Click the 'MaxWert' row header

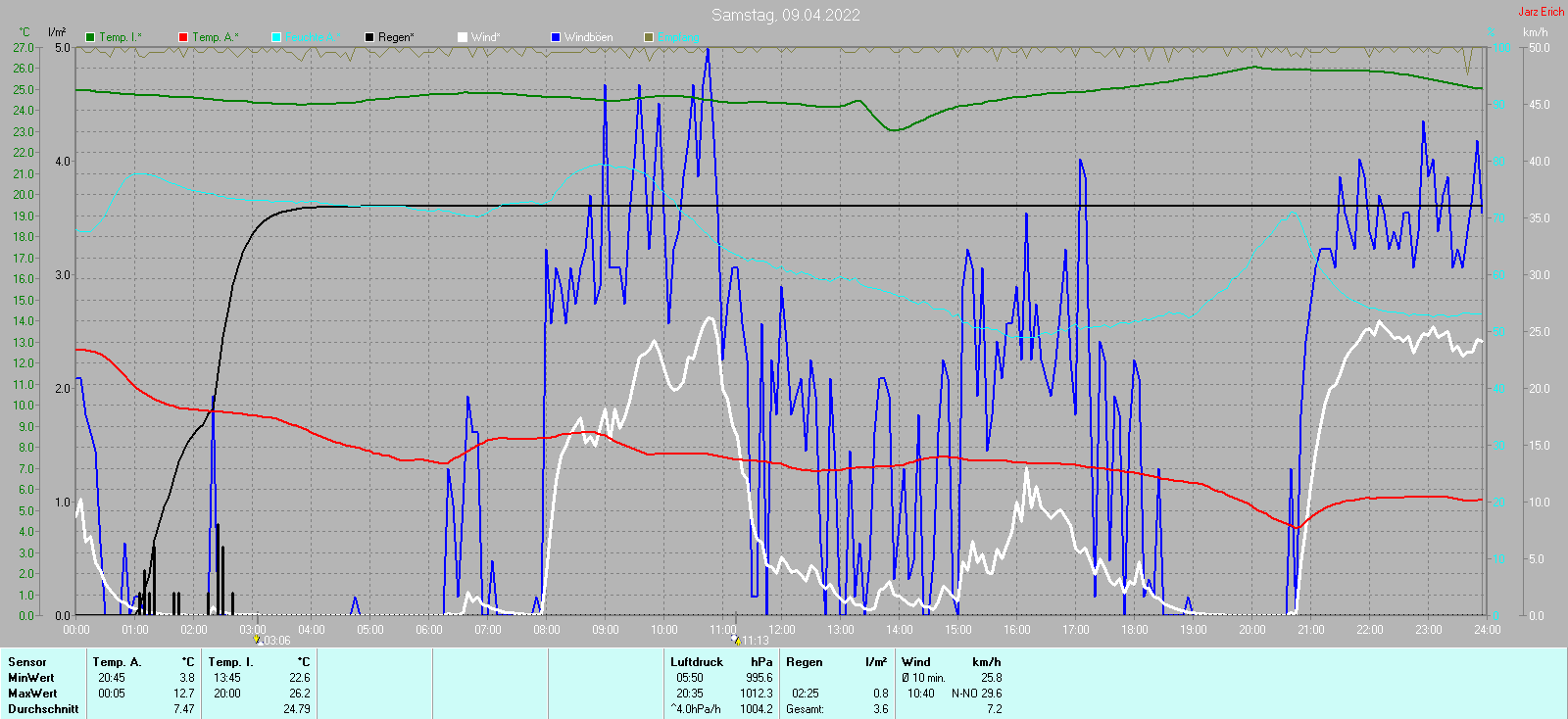tap(32, 694)
